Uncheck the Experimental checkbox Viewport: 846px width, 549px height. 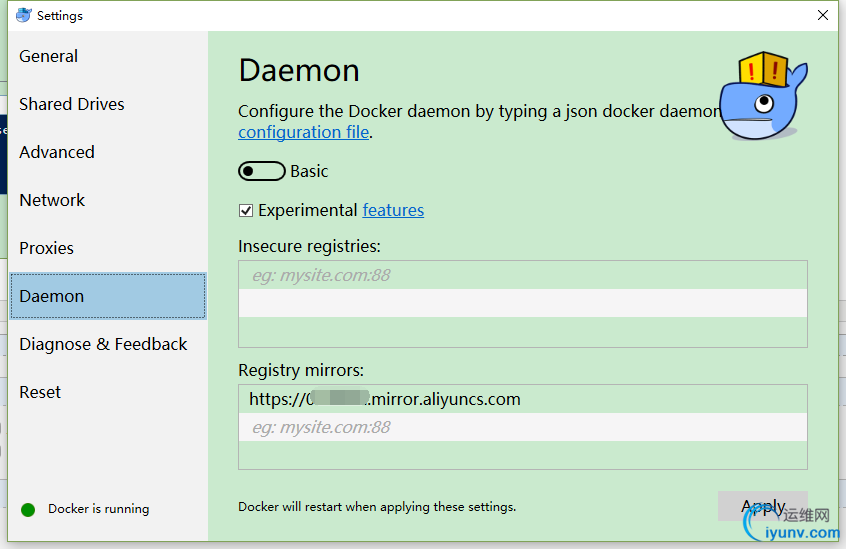(x=246, y=210)
